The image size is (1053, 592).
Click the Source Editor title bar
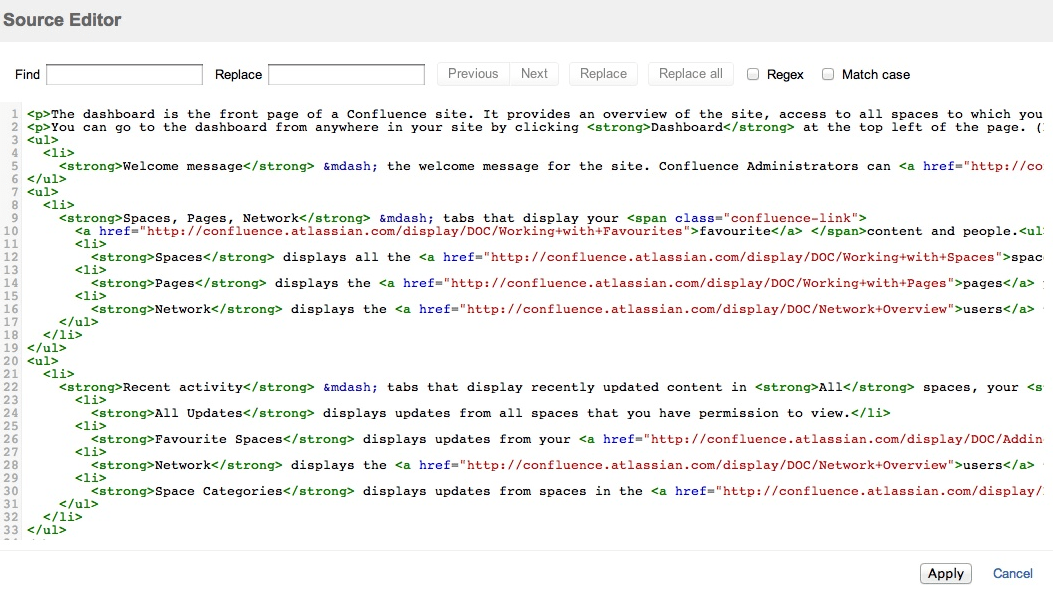(62, 19)
